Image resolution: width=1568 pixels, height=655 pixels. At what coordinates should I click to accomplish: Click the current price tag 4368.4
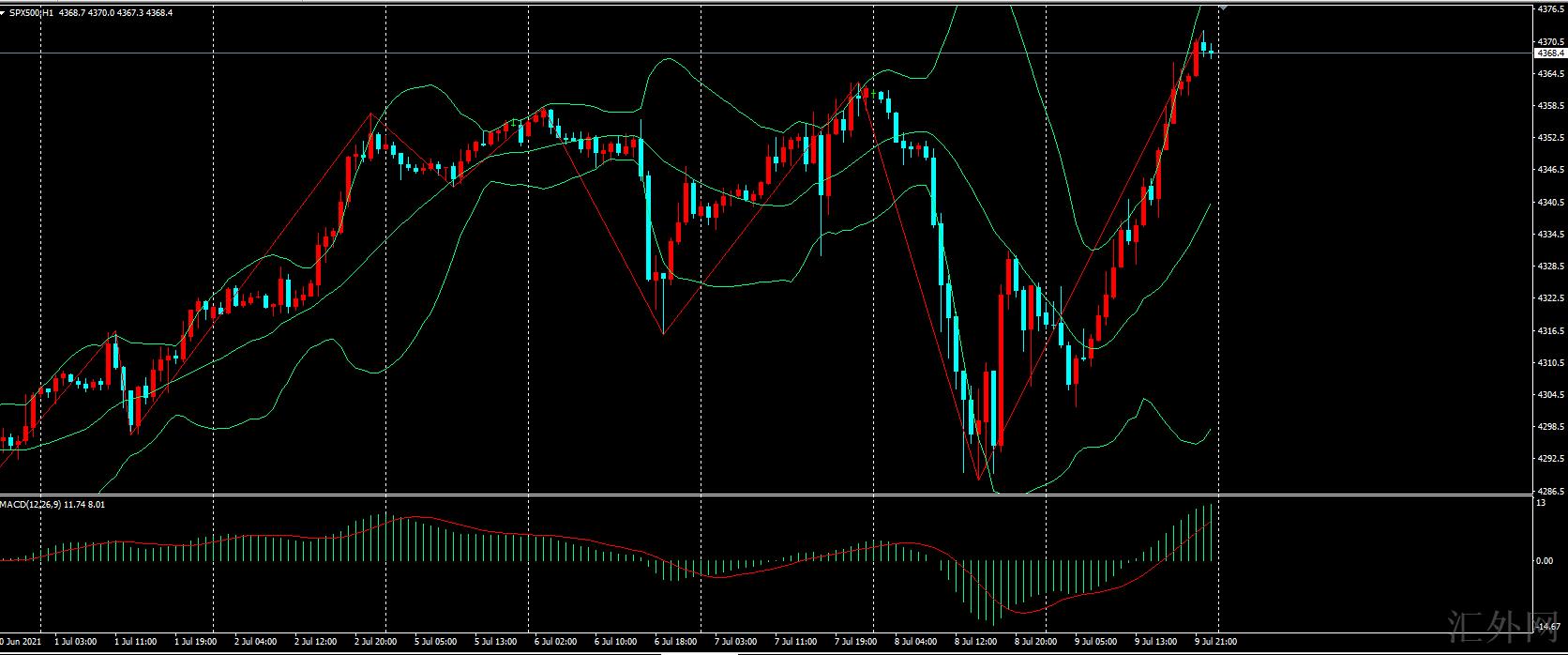pyautogui.click(x=1549, y=53)
